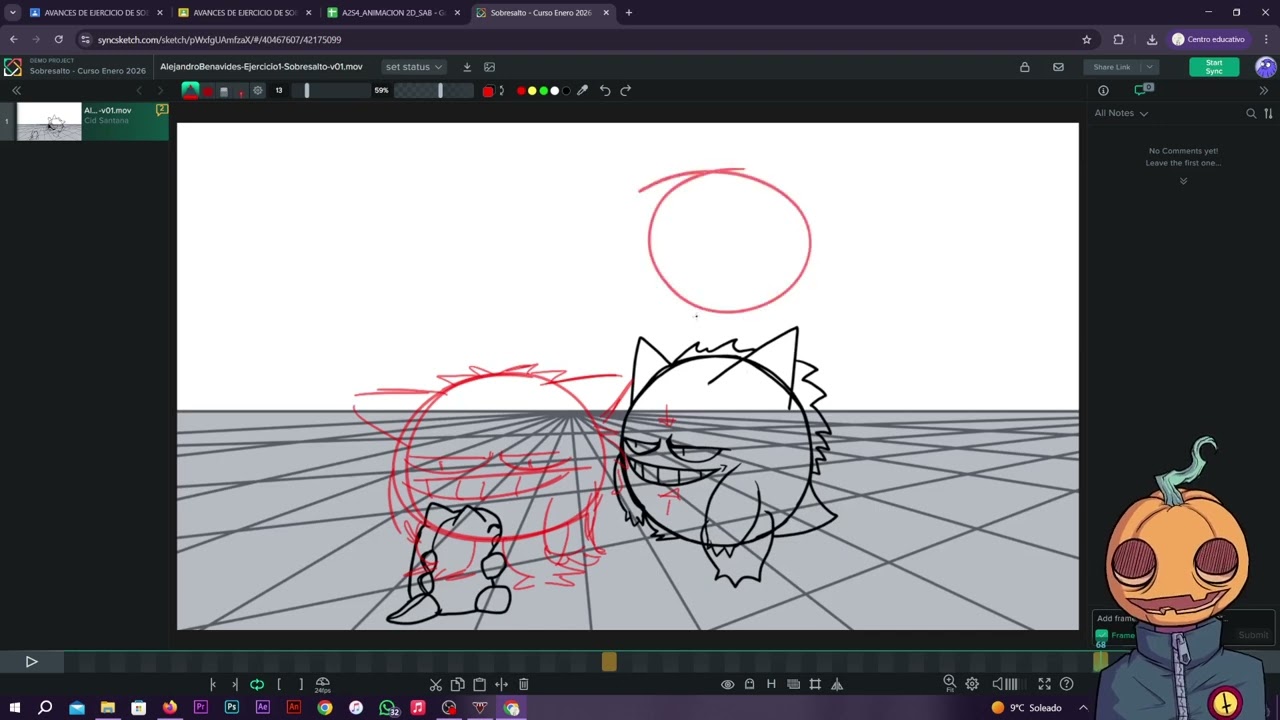Click the move sketch across frames icon
The height and width of the screenshot is (720, 1280).
coord(501,684)
